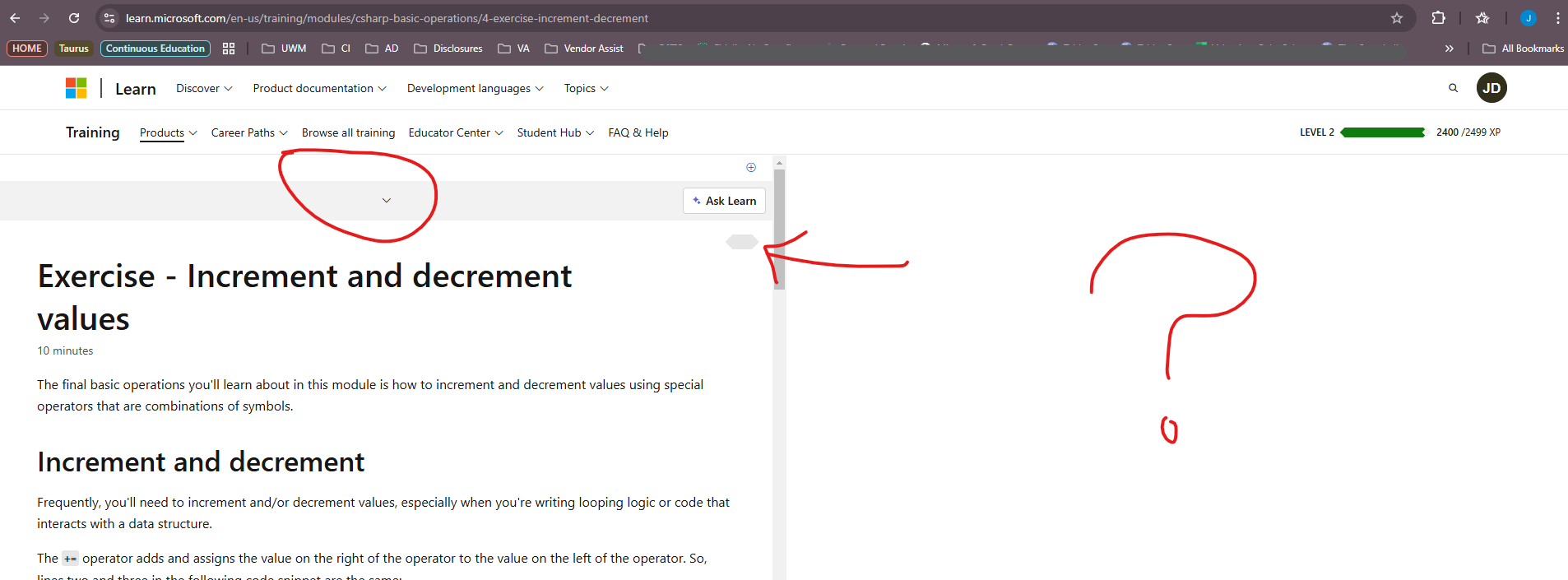Expand the Topics menu
The height and width of the screenshot is (580, 1568).
(x=586, y=88)
